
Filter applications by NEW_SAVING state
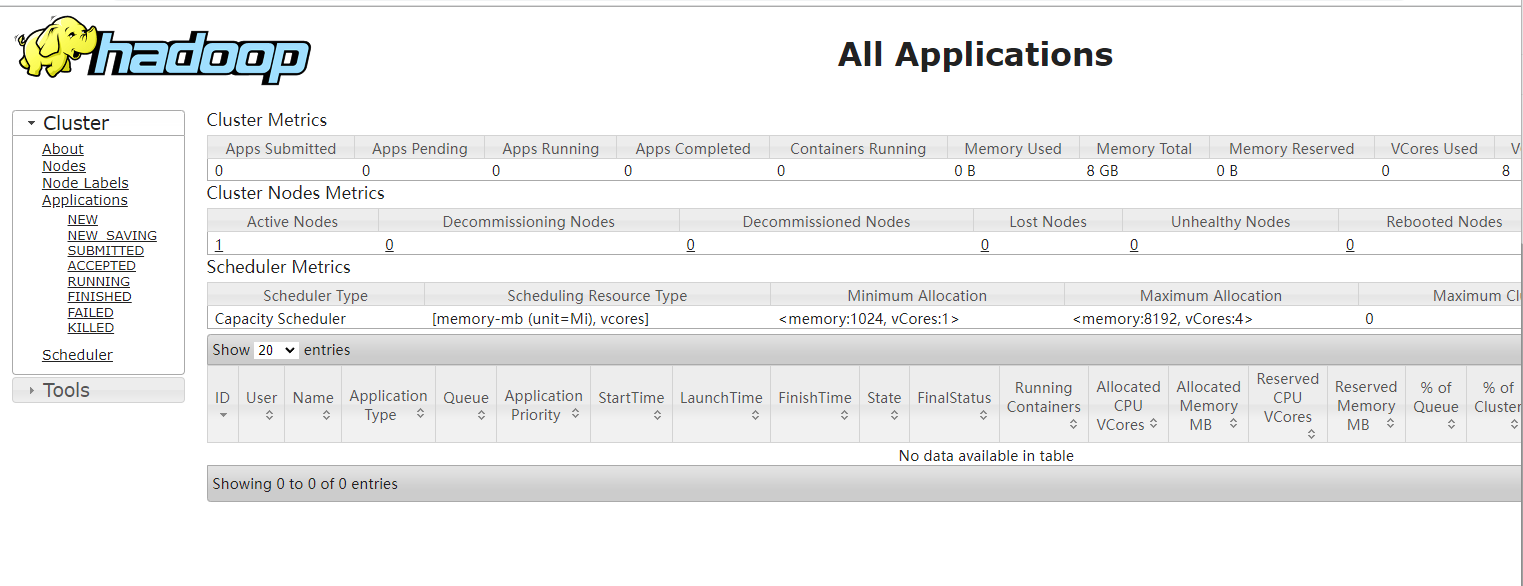[112, 236]
